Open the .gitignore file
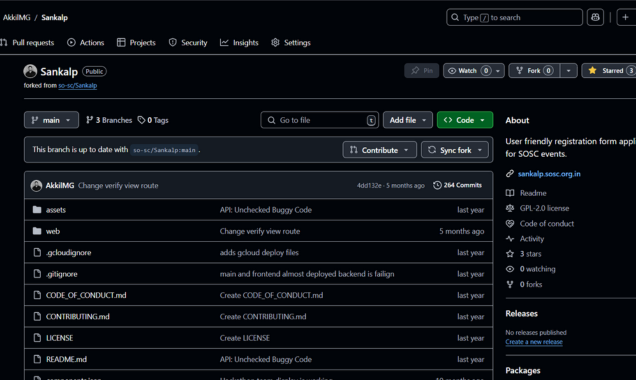This screenshot has width=636, height=380. 62,274
